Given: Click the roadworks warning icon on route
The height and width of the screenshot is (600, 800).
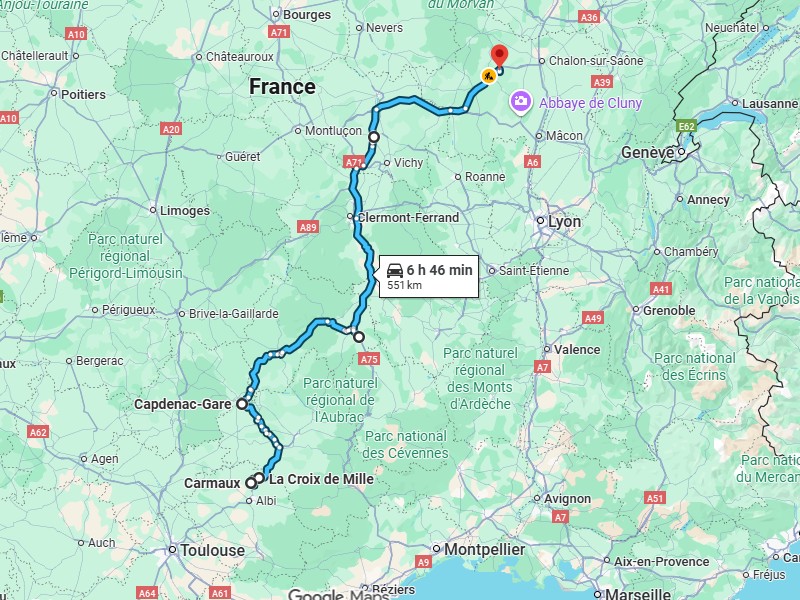Looking at the screenshot, I should (x=489, y=77).
